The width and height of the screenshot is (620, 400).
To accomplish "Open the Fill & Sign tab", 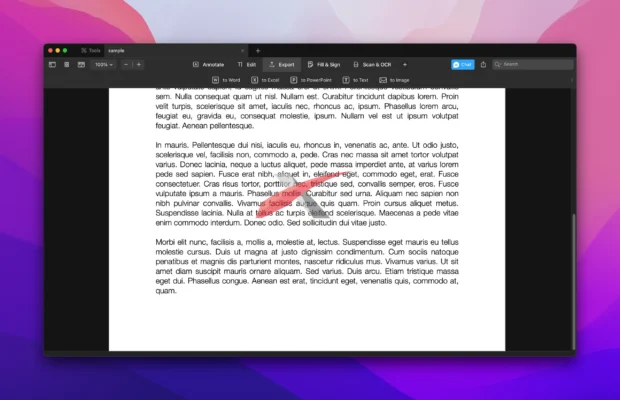I will (x=324, y=64).
